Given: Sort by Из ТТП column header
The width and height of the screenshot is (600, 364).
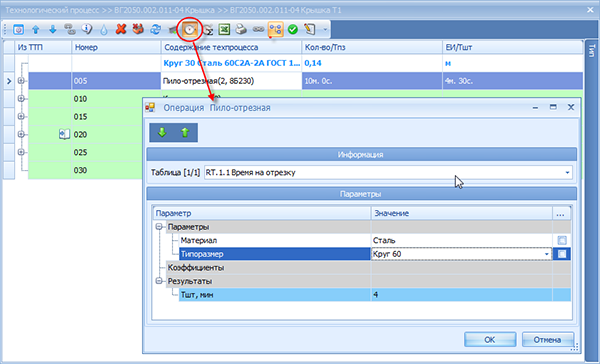Looking at the screenshot, I should pos(43,47).
